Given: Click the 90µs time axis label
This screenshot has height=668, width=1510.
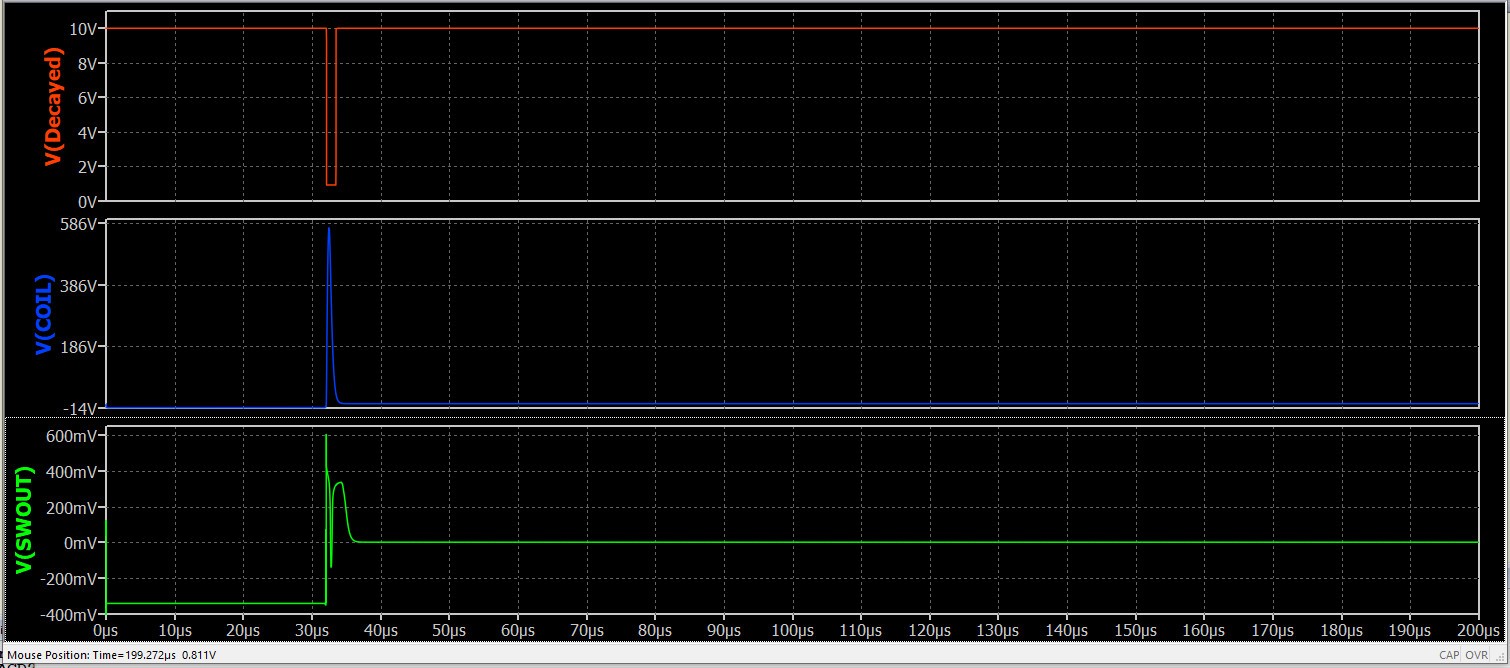Looking at the screenshot, I should click(724, 631).
